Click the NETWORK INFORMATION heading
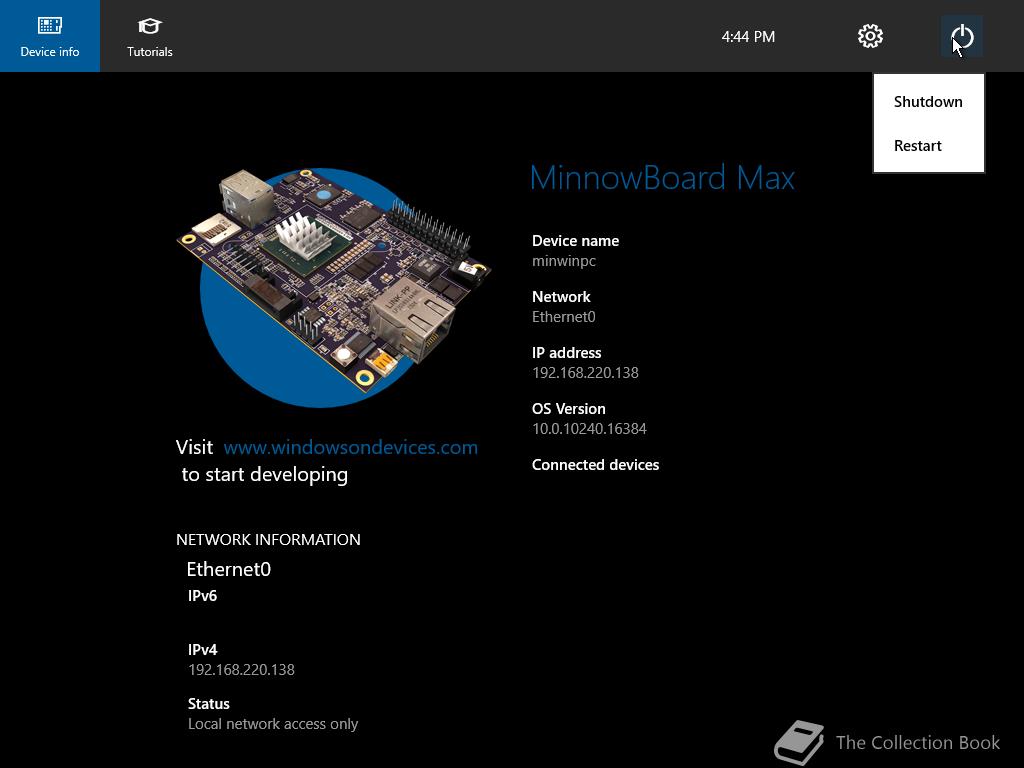This screenshot has width=1024, height=768. [268, 539]
